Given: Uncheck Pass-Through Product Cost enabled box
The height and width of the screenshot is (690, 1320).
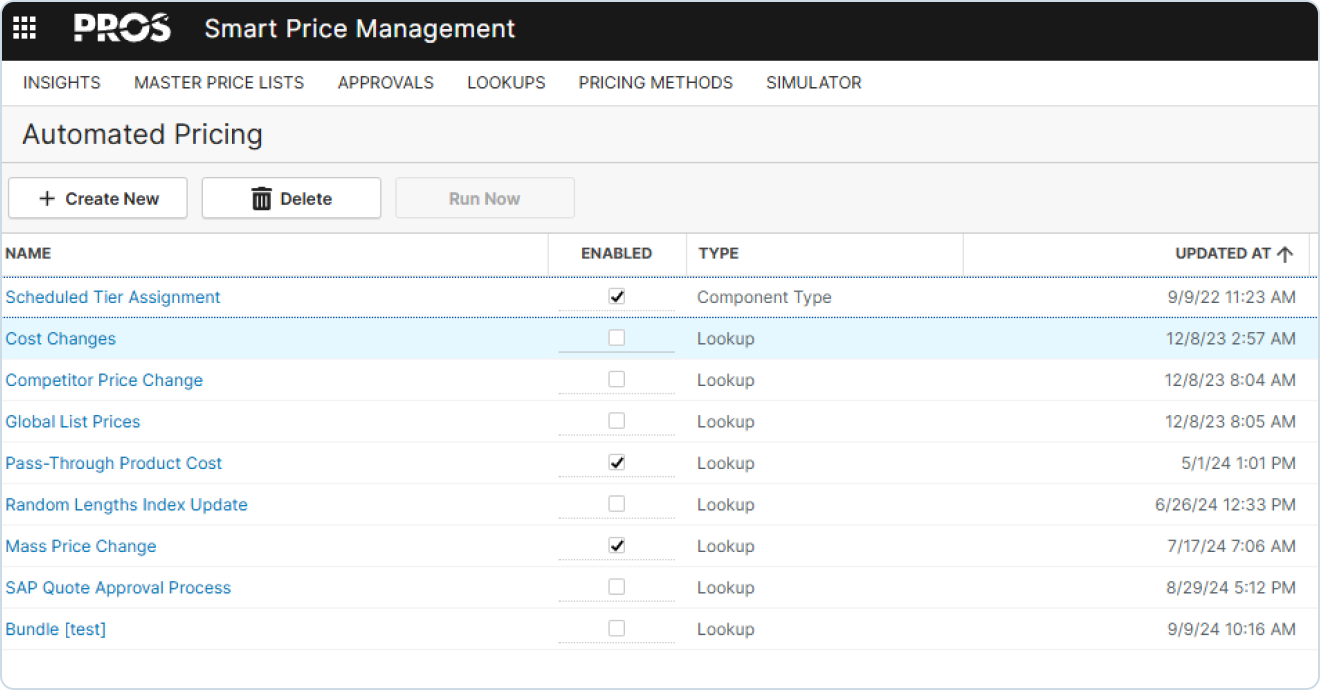Looking at the screenshot, I should [616, 463].
